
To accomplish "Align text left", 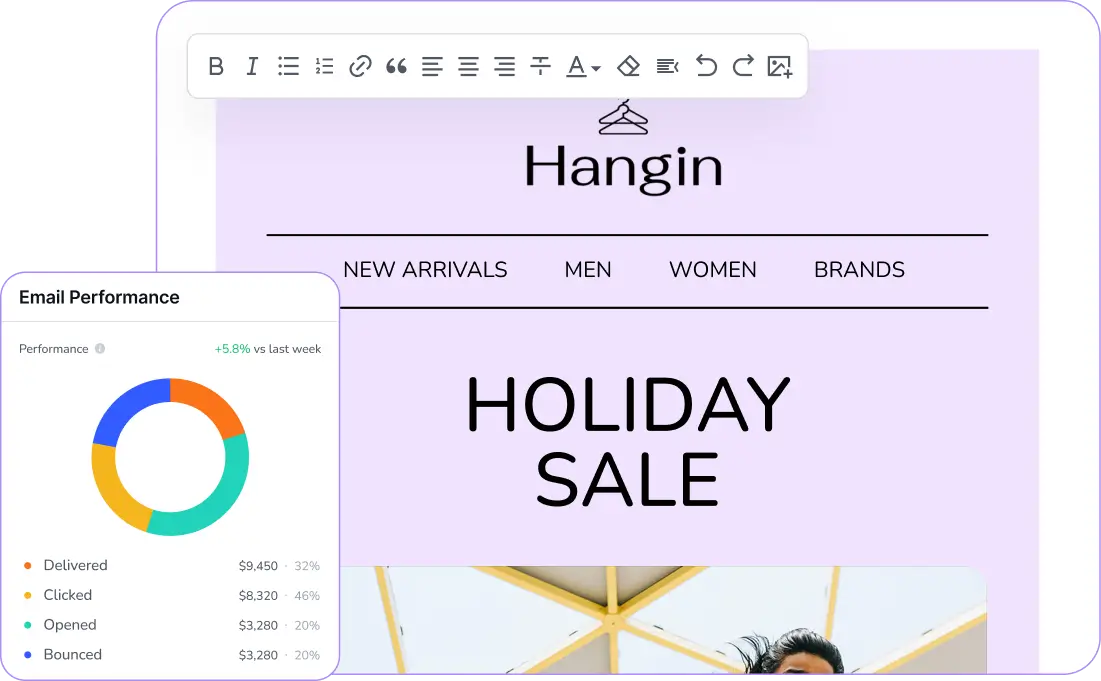I will coord(433,66).
